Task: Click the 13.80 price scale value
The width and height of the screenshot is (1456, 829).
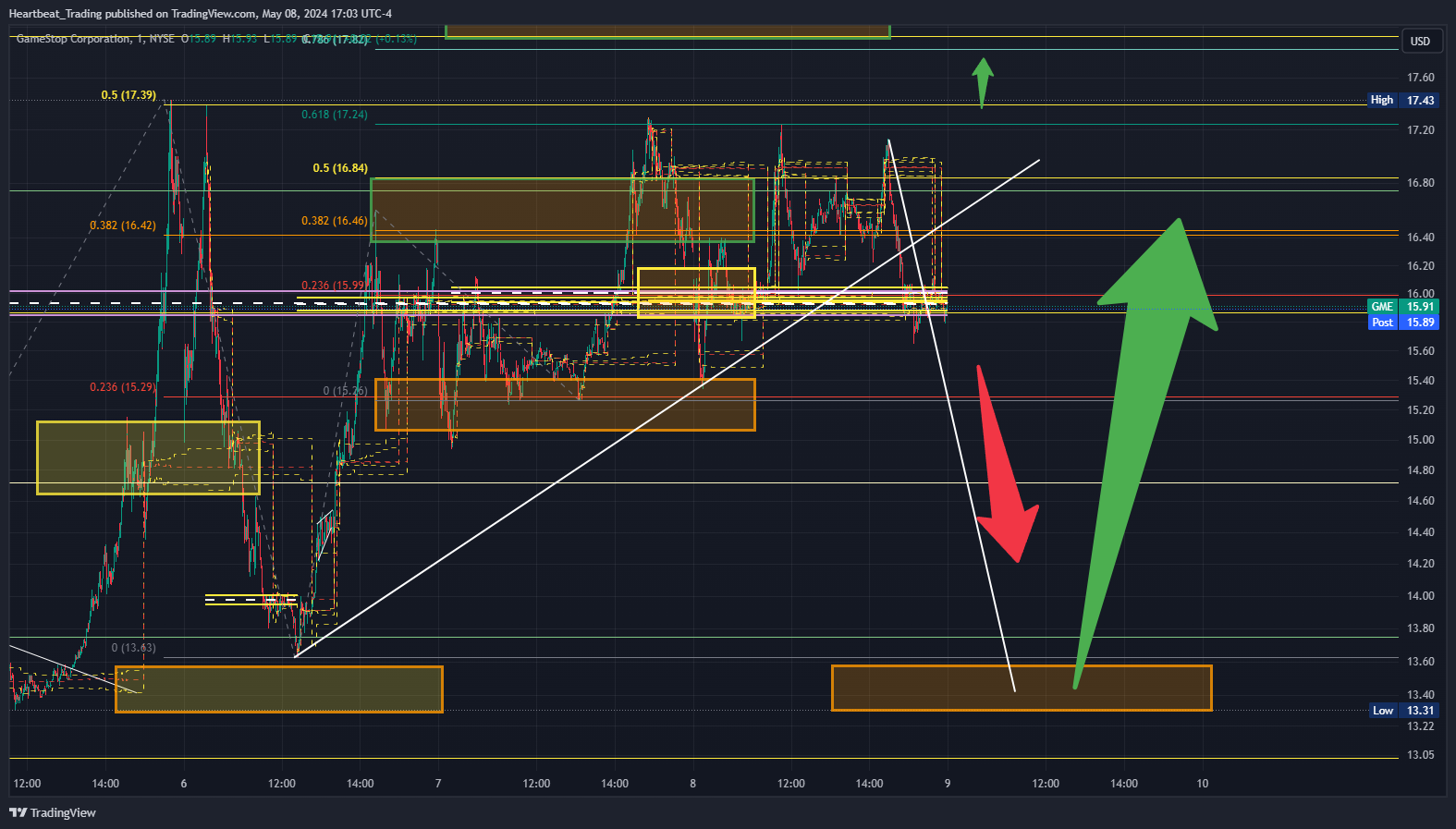Action: click(x=1421, y=628)
